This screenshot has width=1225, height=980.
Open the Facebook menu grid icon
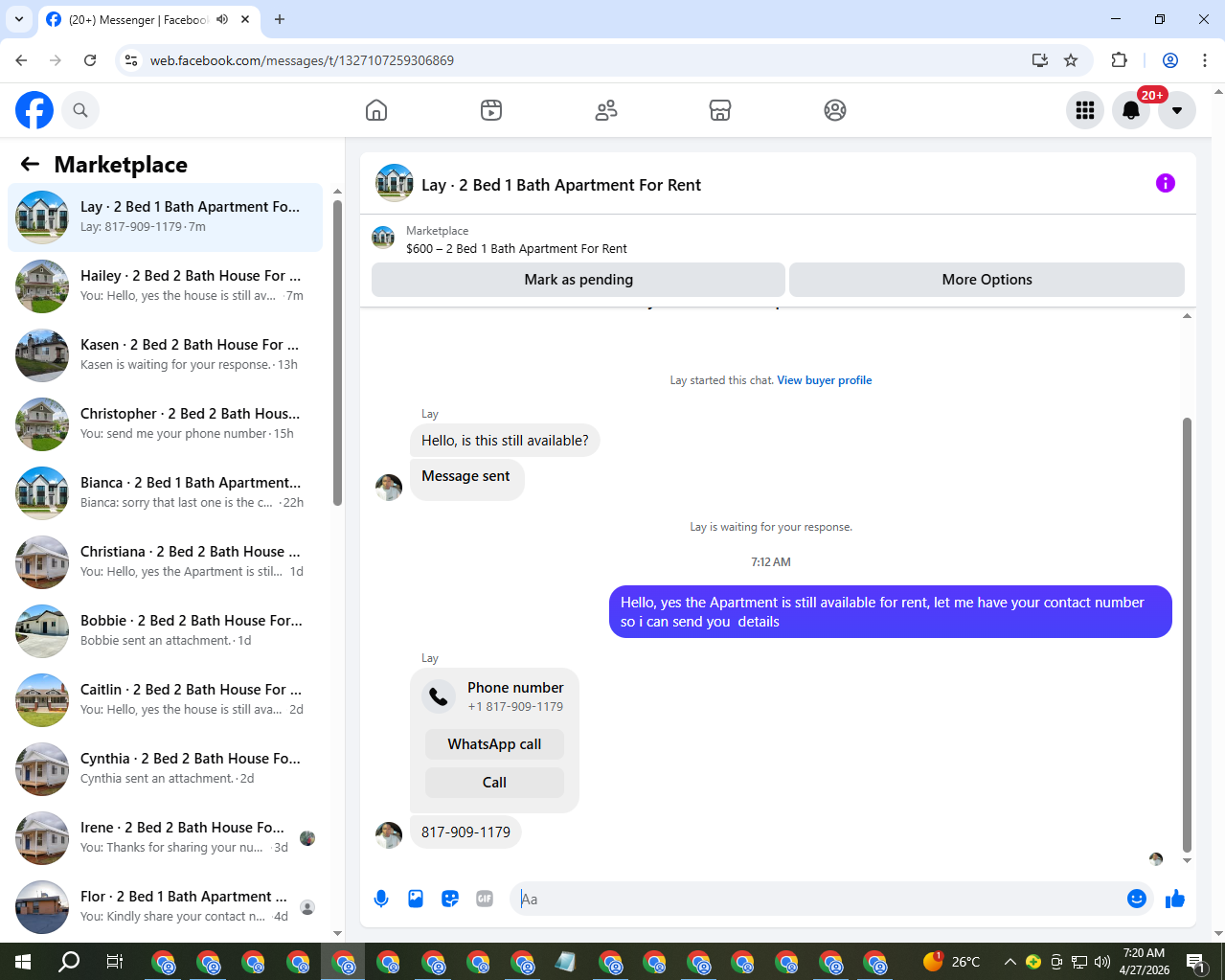[x=1085, y=110]
